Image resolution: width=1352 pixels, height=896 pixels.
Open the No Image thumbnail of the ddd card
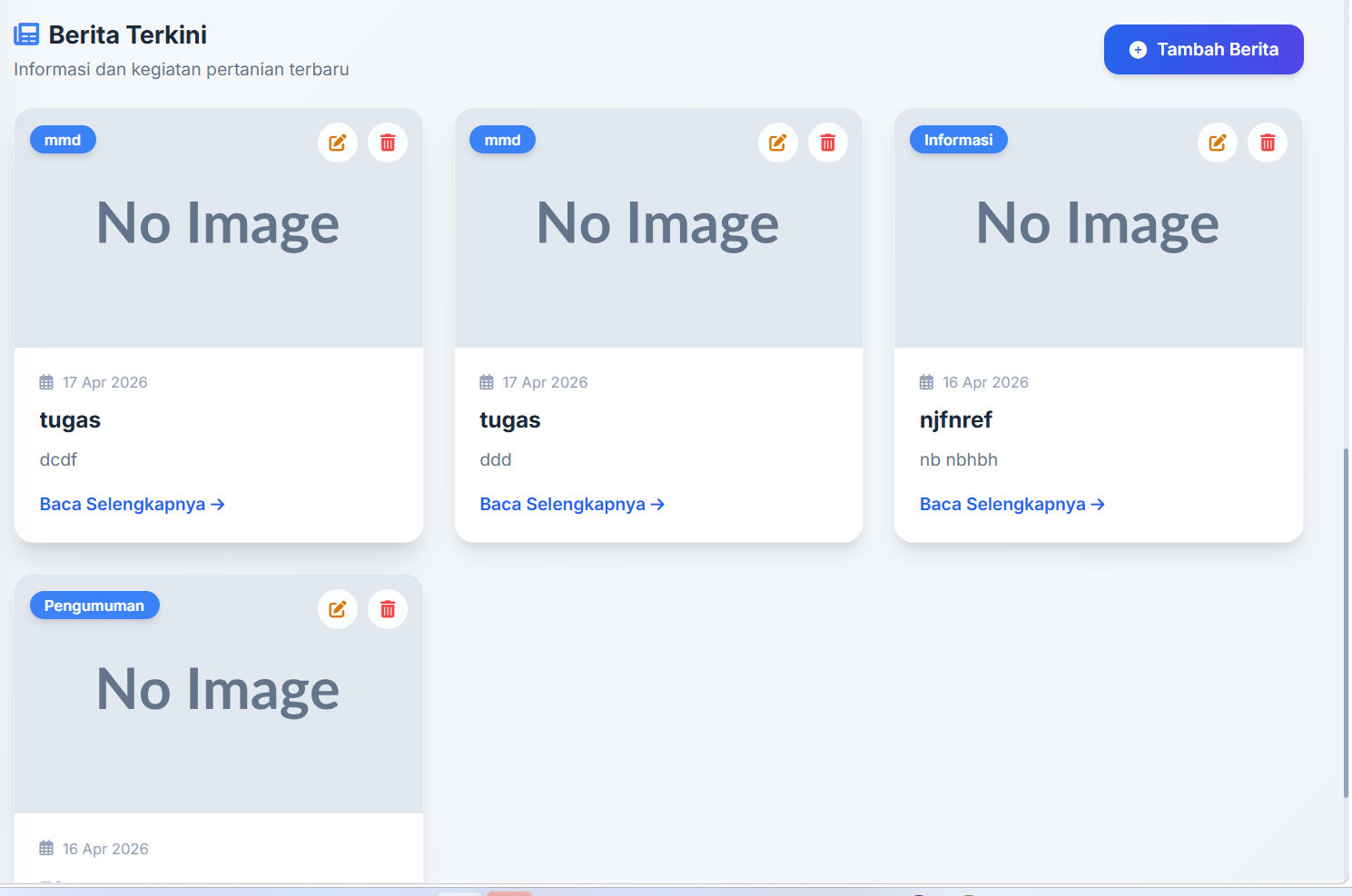[658, 228]
